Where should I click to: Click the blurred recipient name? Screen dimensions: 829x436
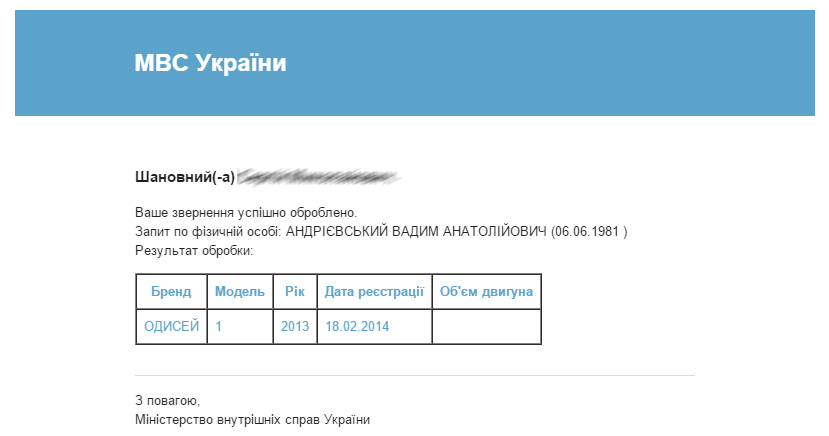coord(318,177)
